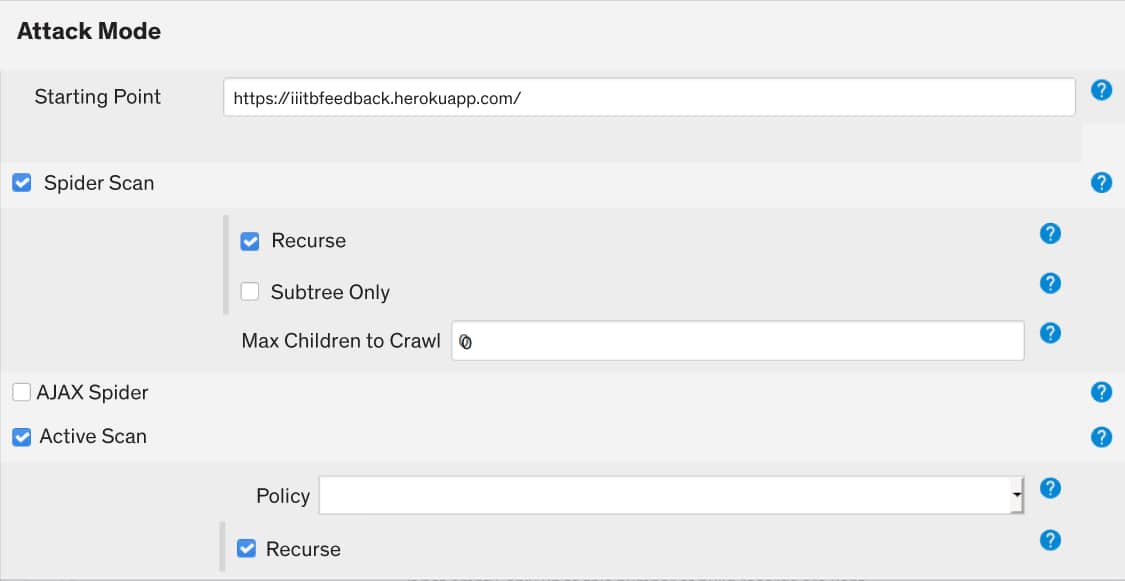
Task: Click help icon for Spider Recurse option
Action: pyautogui.click(x=1050, y=233)
